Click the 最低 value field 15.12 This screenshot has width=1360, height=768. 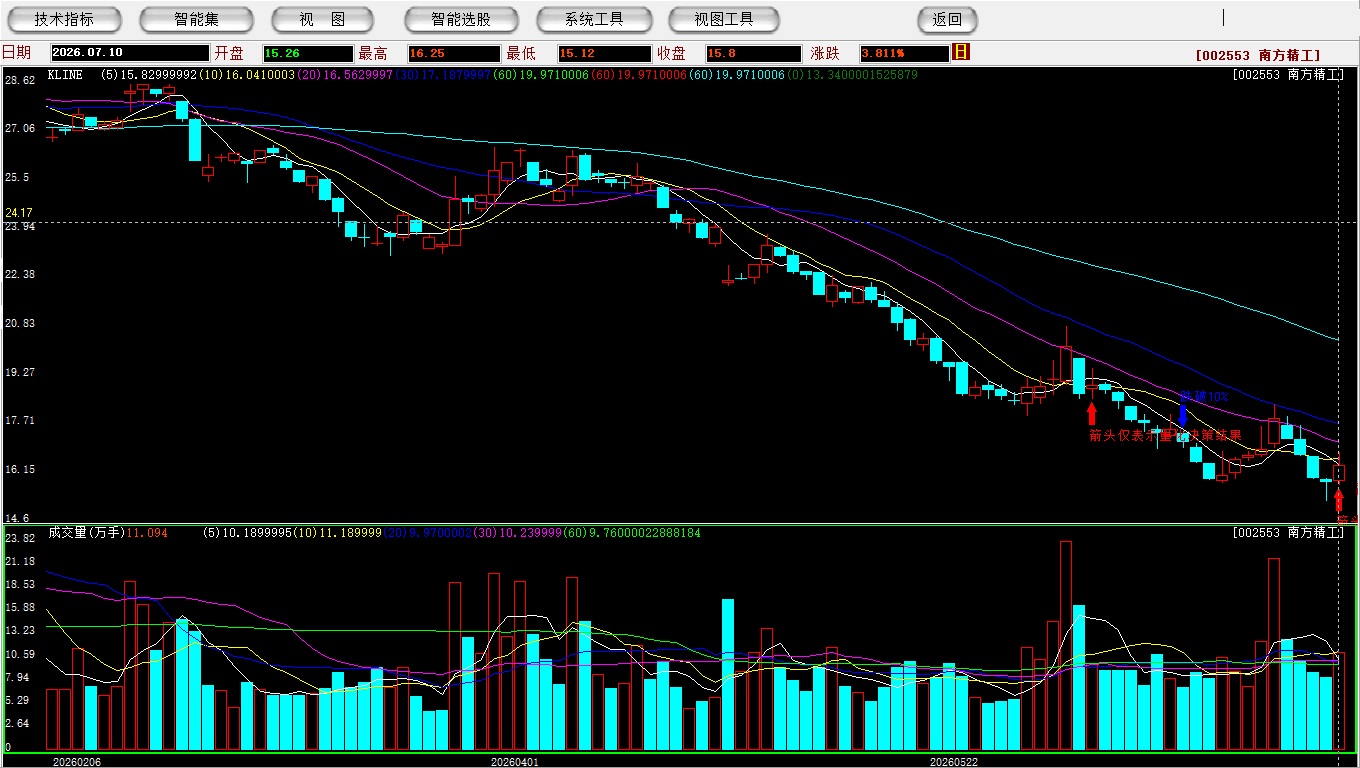(x=604, y=53)
